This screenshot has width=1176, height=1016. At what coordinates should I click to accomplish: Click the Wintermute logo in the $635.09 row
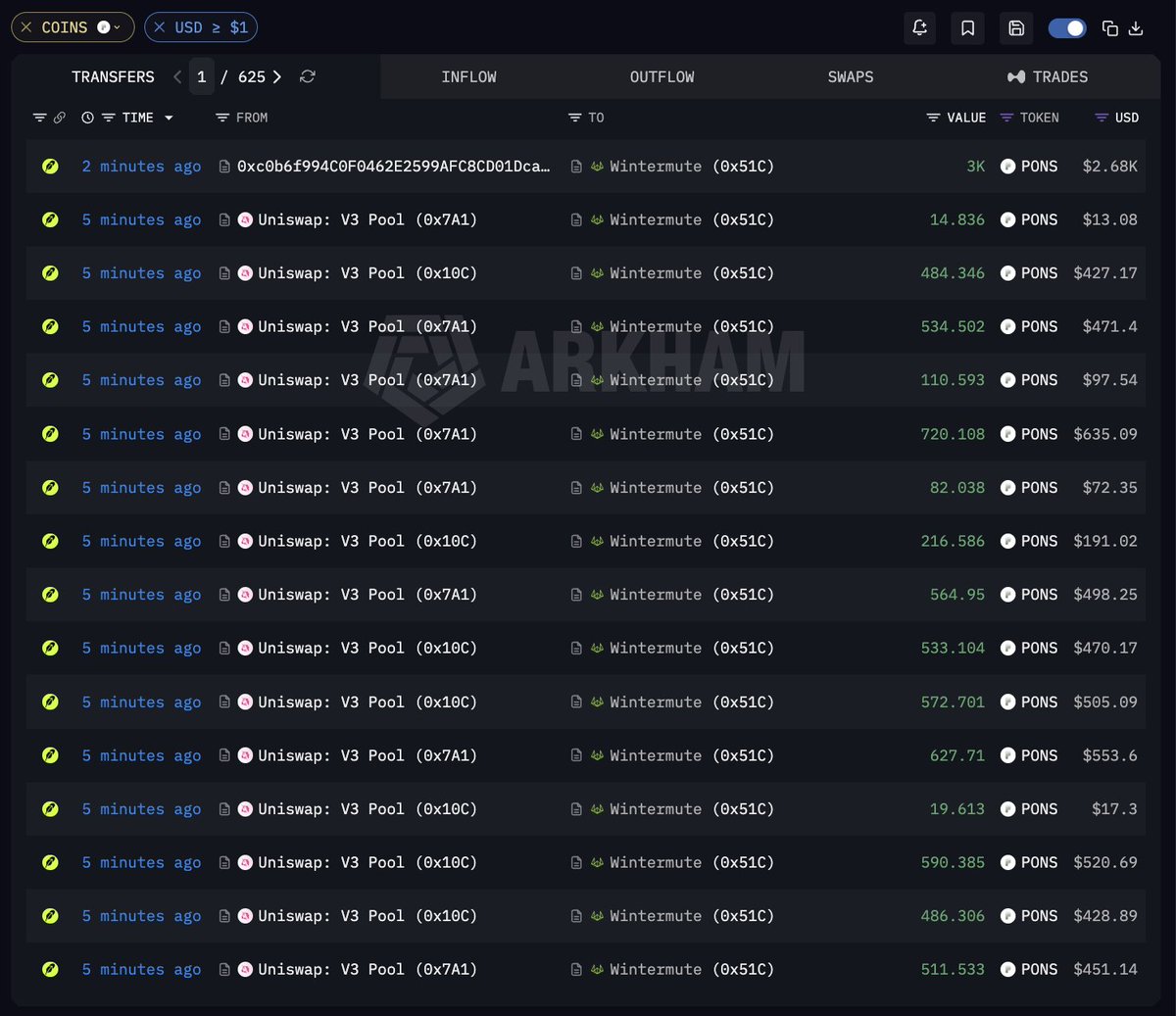click(x=597, y=434)
